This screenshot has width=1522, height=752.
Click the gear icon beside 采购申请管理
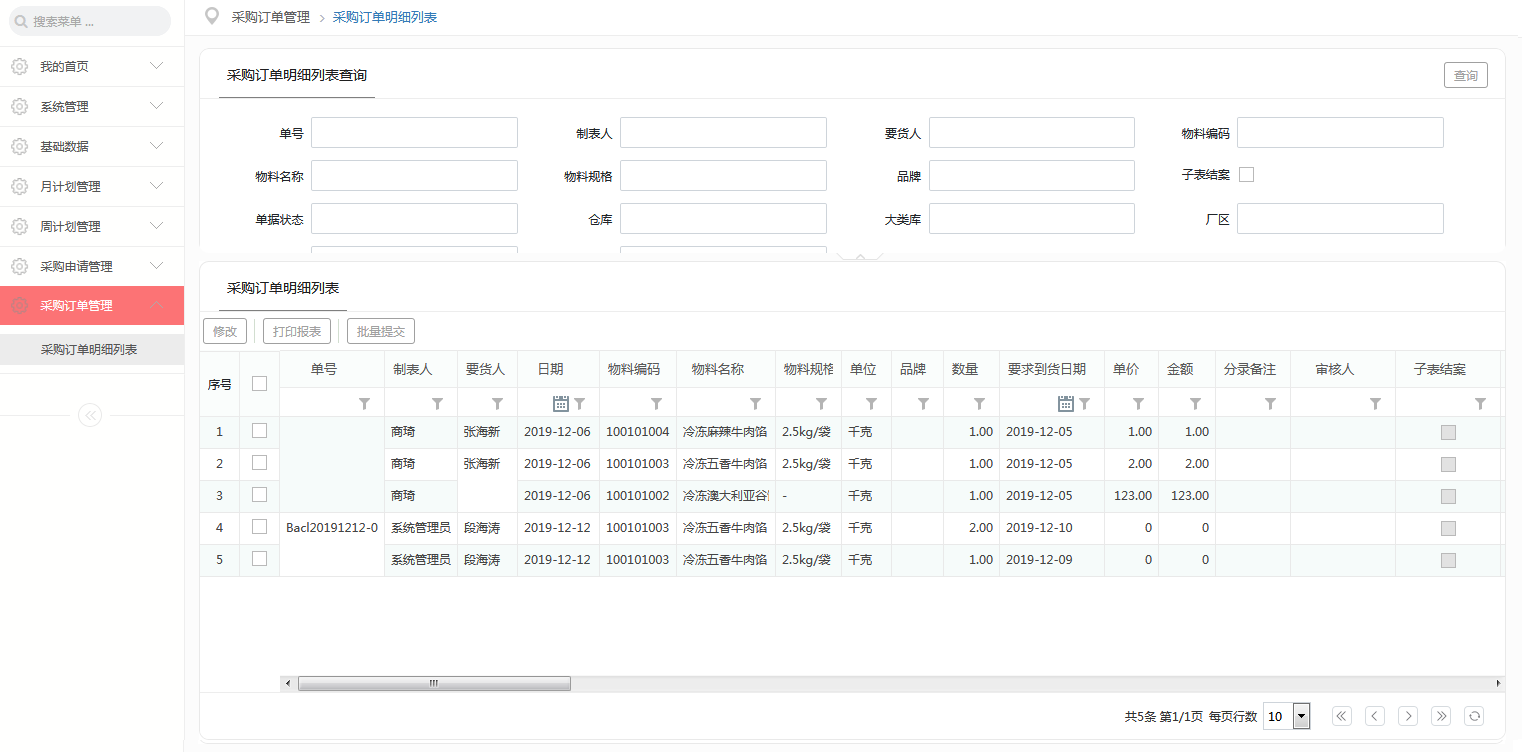pyautogui.click(x=19, y=266)
